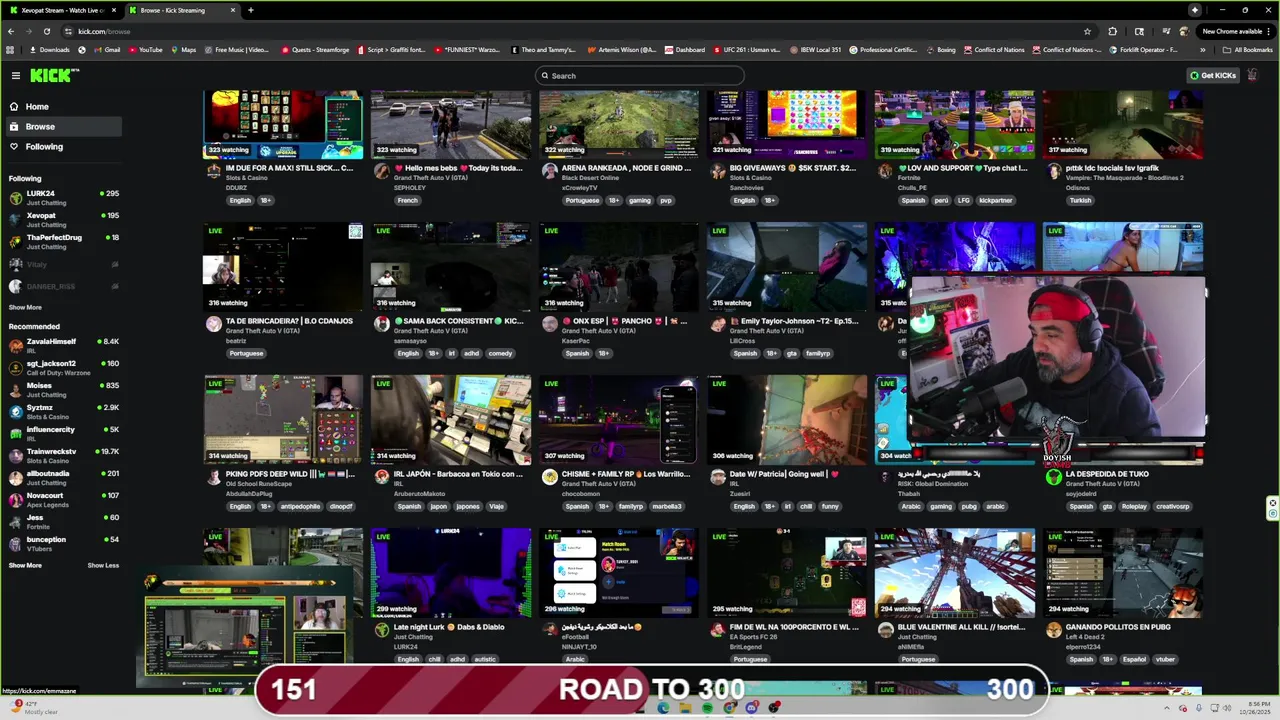Click antipedophile tag under AbdullahDaPlug
Screen dimensions: 1280x720
[x=299, y=506]
